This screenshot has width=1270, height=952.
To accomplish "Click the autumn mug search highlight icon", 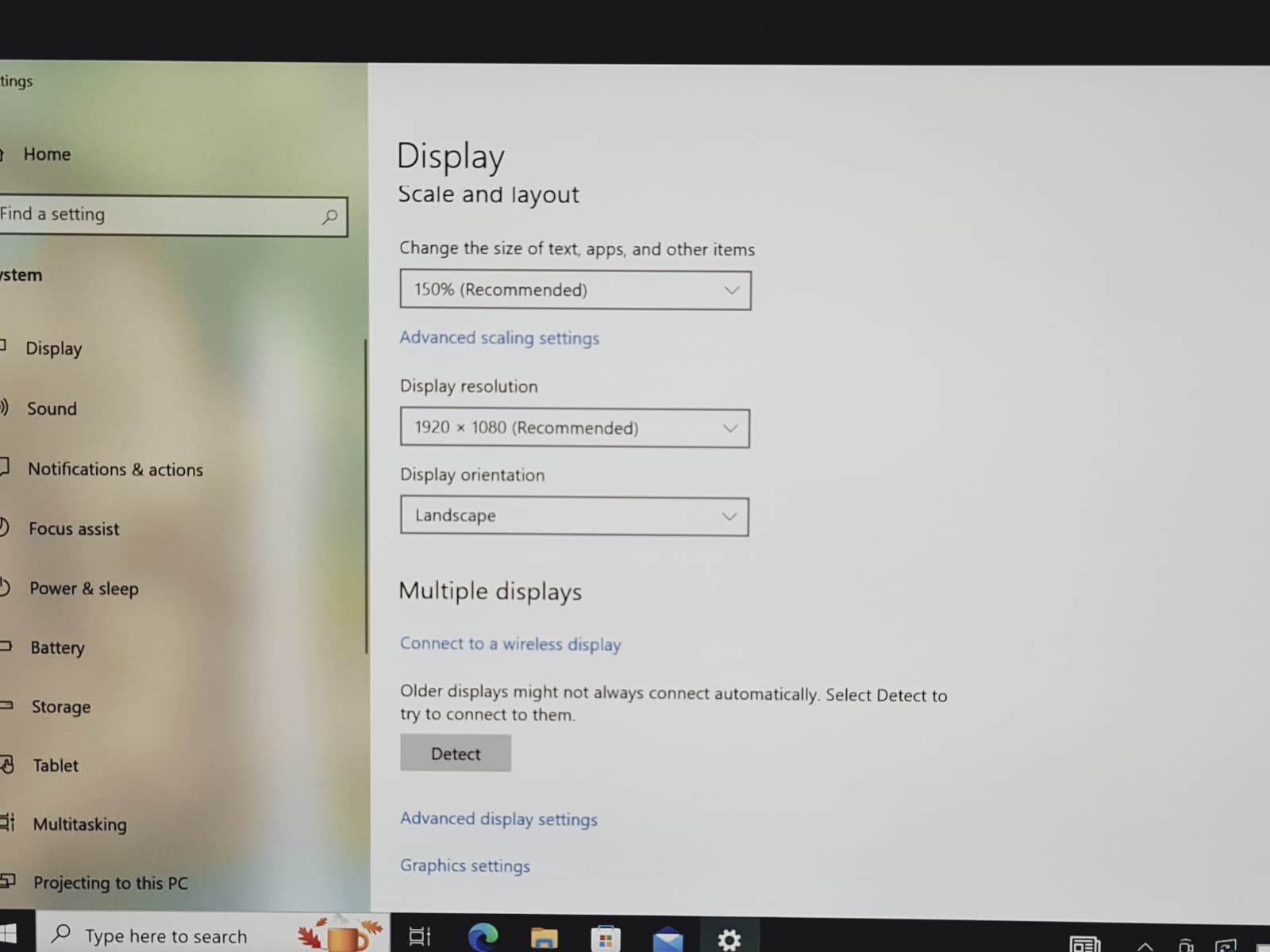I will pos(341,933).
